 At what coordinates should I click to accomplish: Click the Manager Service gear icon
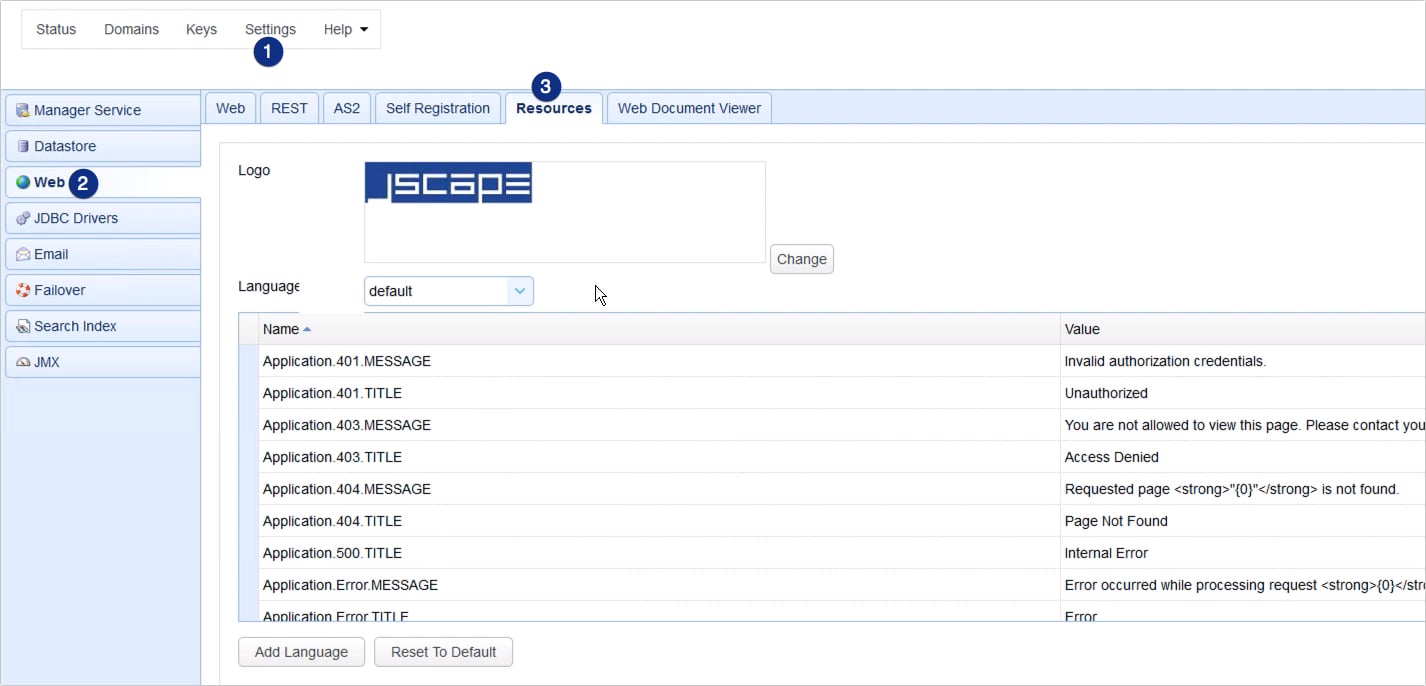point(24,110)
